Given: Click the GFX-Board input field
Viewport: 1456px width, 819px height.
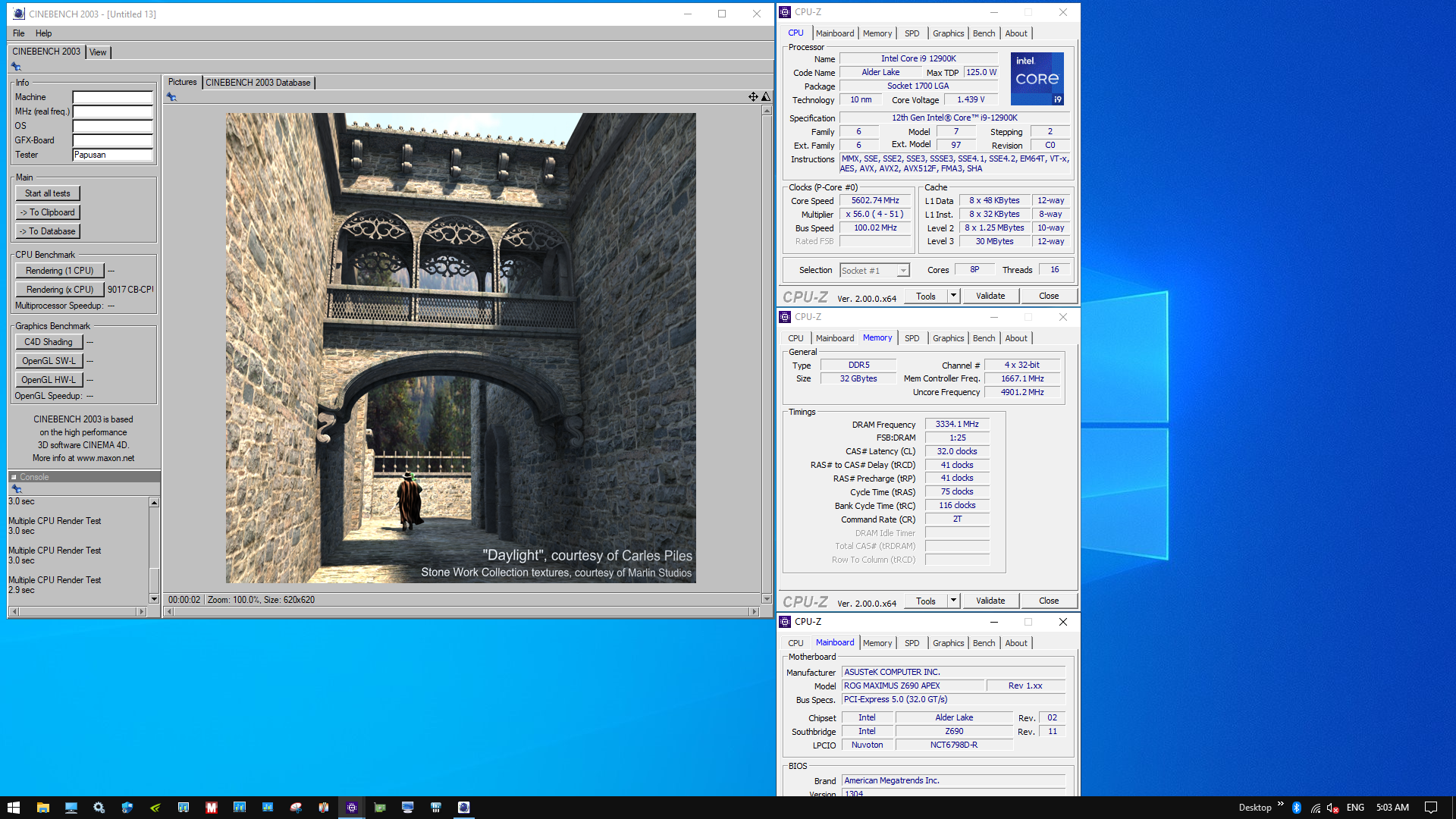Looking at the screenshot, I should (112, 140).
